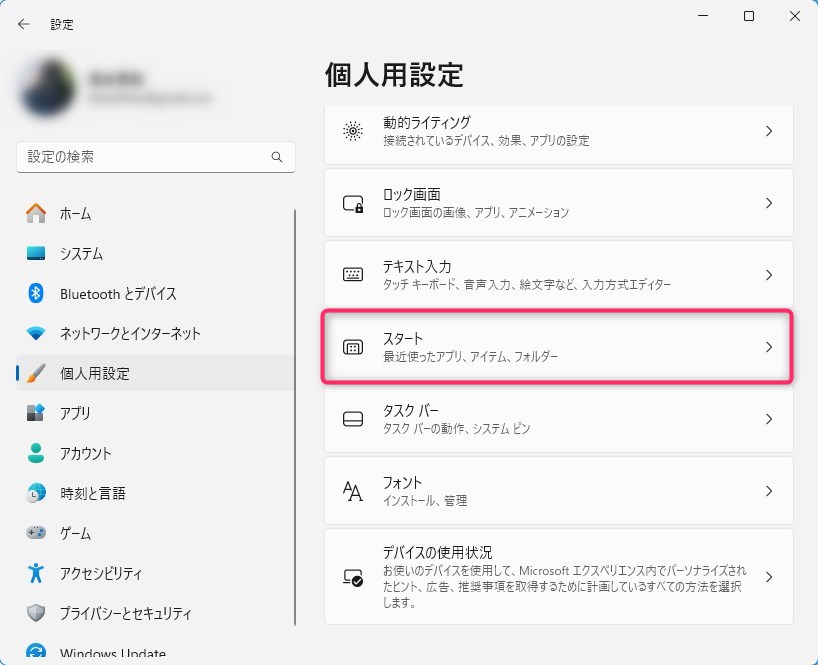Image resolution: width=818 pixels, height=665 pixels.
Task: Click the settings search (設定の検索) field
Action: click(145, 158)
